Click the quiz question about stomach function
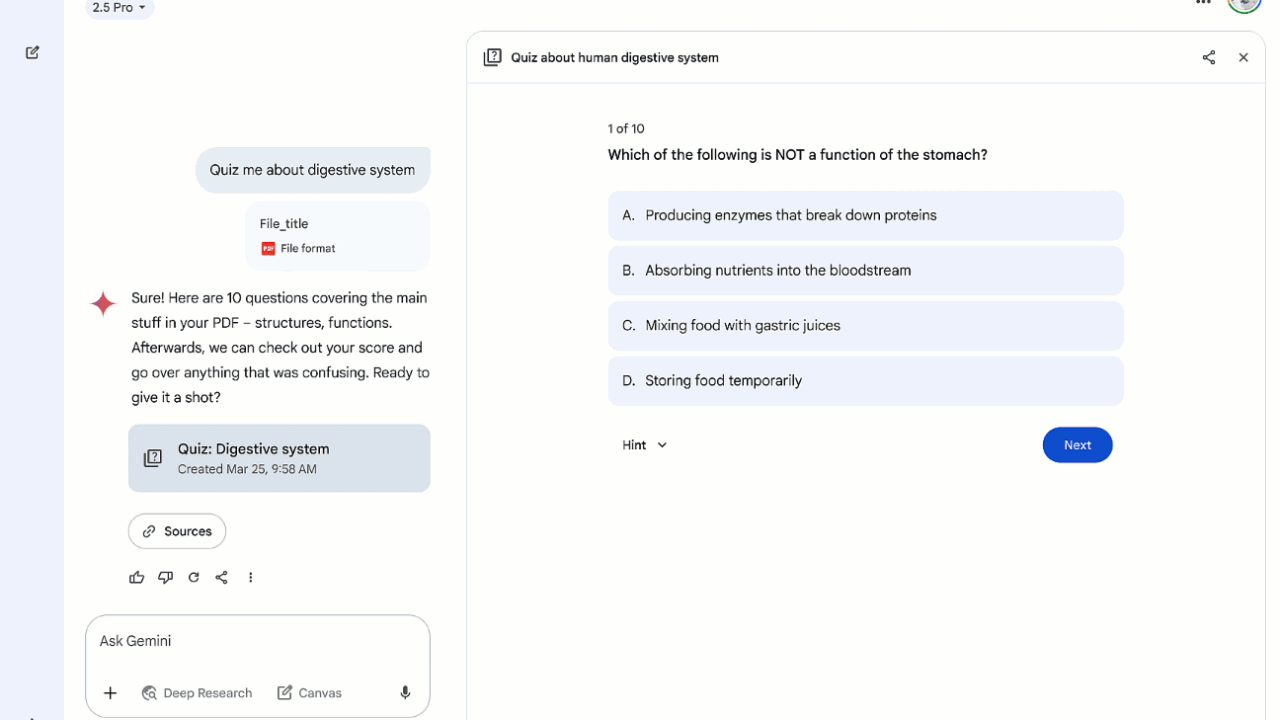 click(x=798, y=155)
